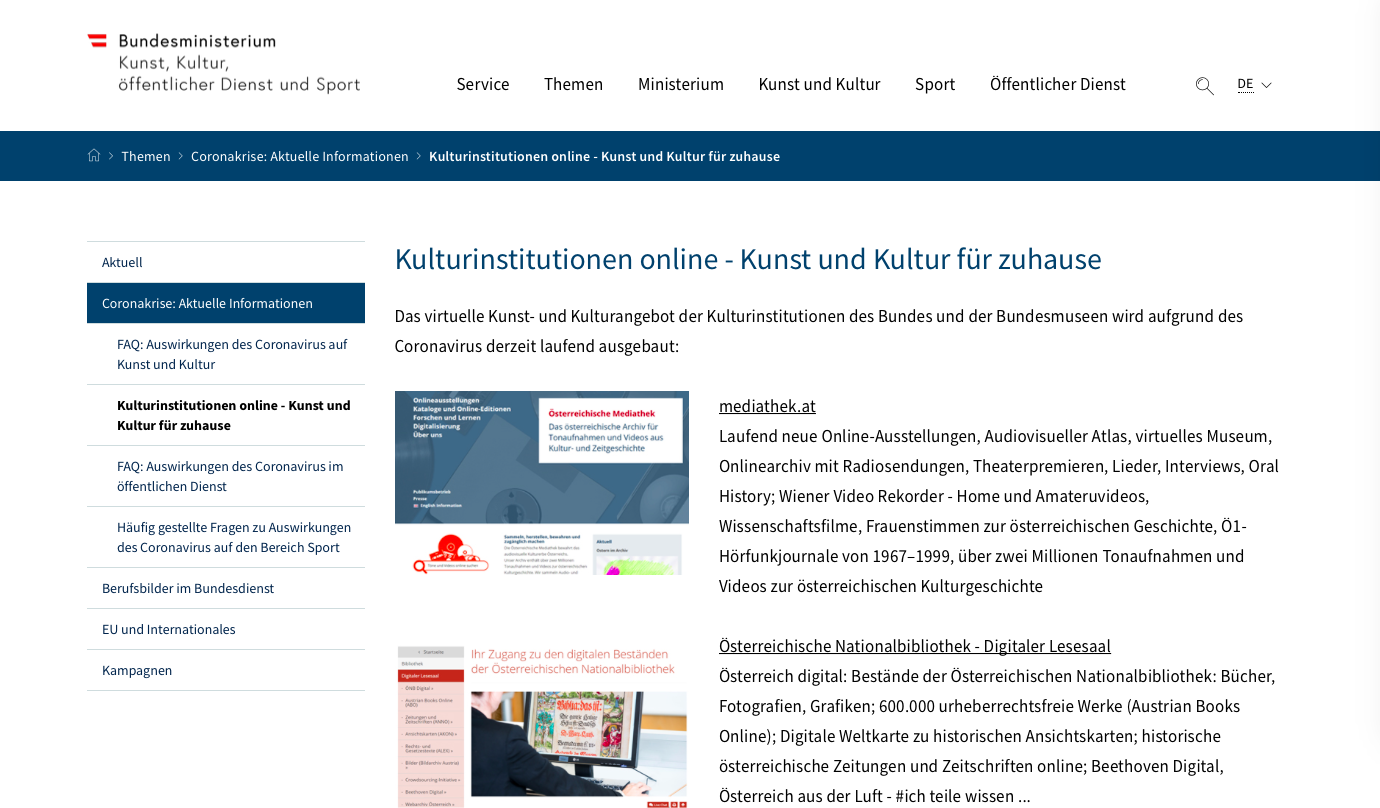1380x808 pixels.
Task: Click the current page breadcrumb Kulturinstitutionen online
Action: click(604, 156)
